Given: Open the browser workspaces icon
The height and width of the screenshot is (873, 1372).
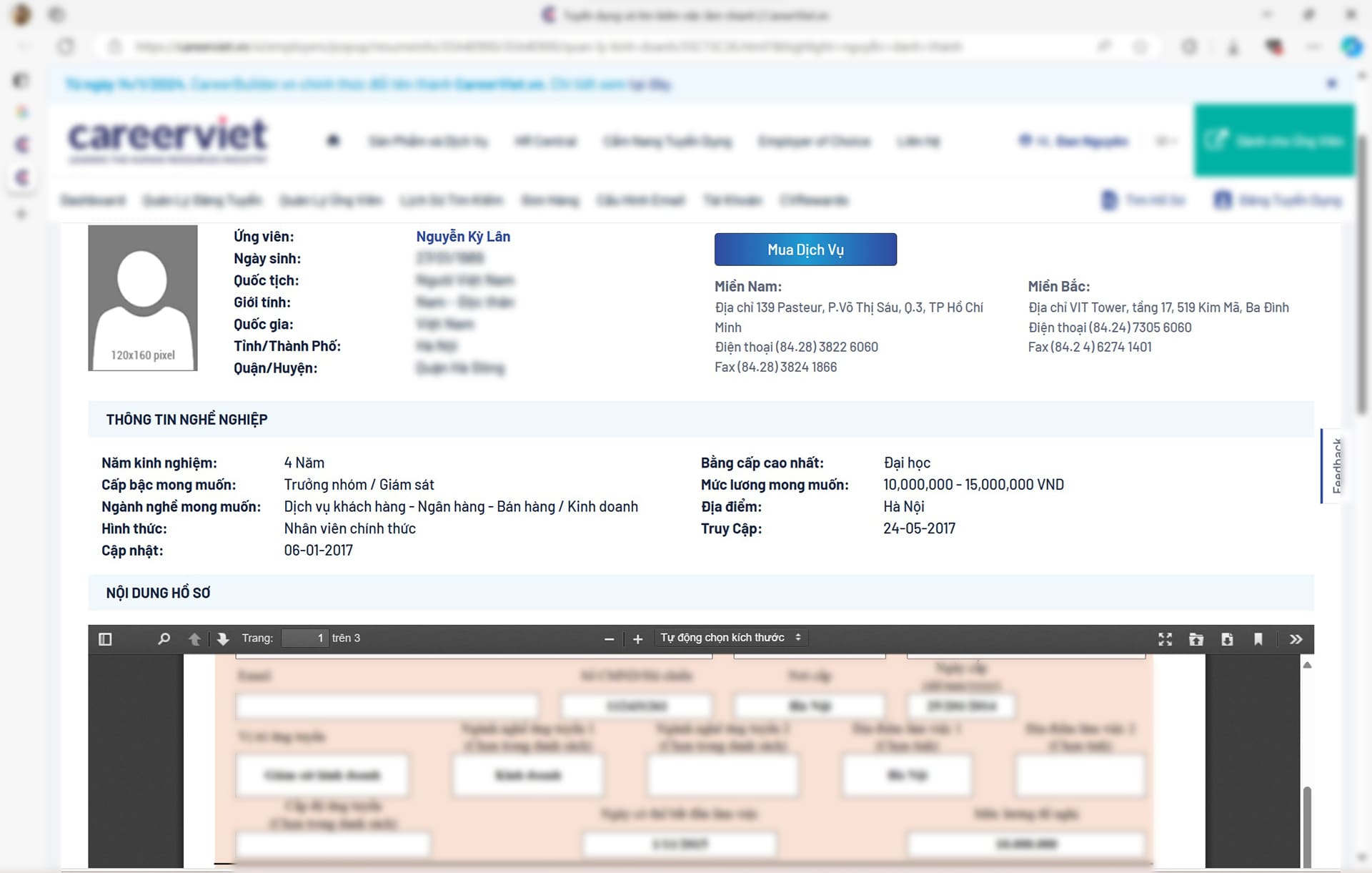Looking at the screenshot, I should (57, 14).
